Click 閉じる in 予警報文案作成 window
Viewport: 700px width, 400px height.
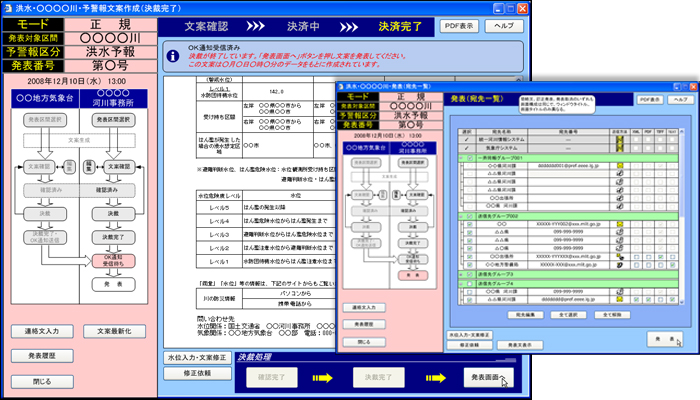pyautogui.click(x=42, y=382)
